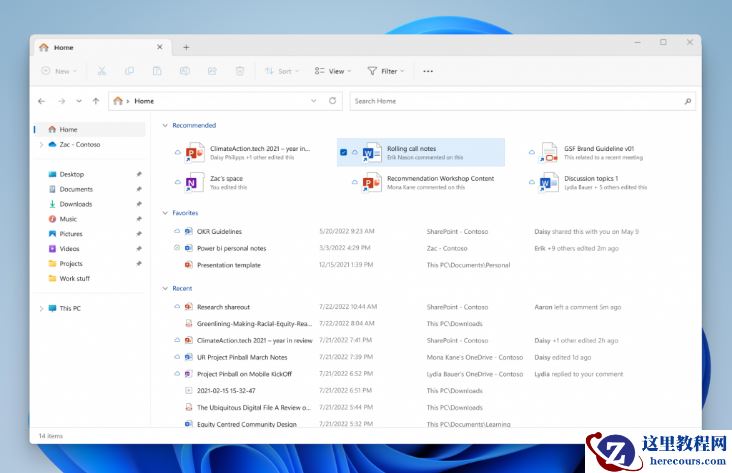Viewport: 732px width, 473px height.
Task: Open the View dropdown menu
Action: point(332,71)
